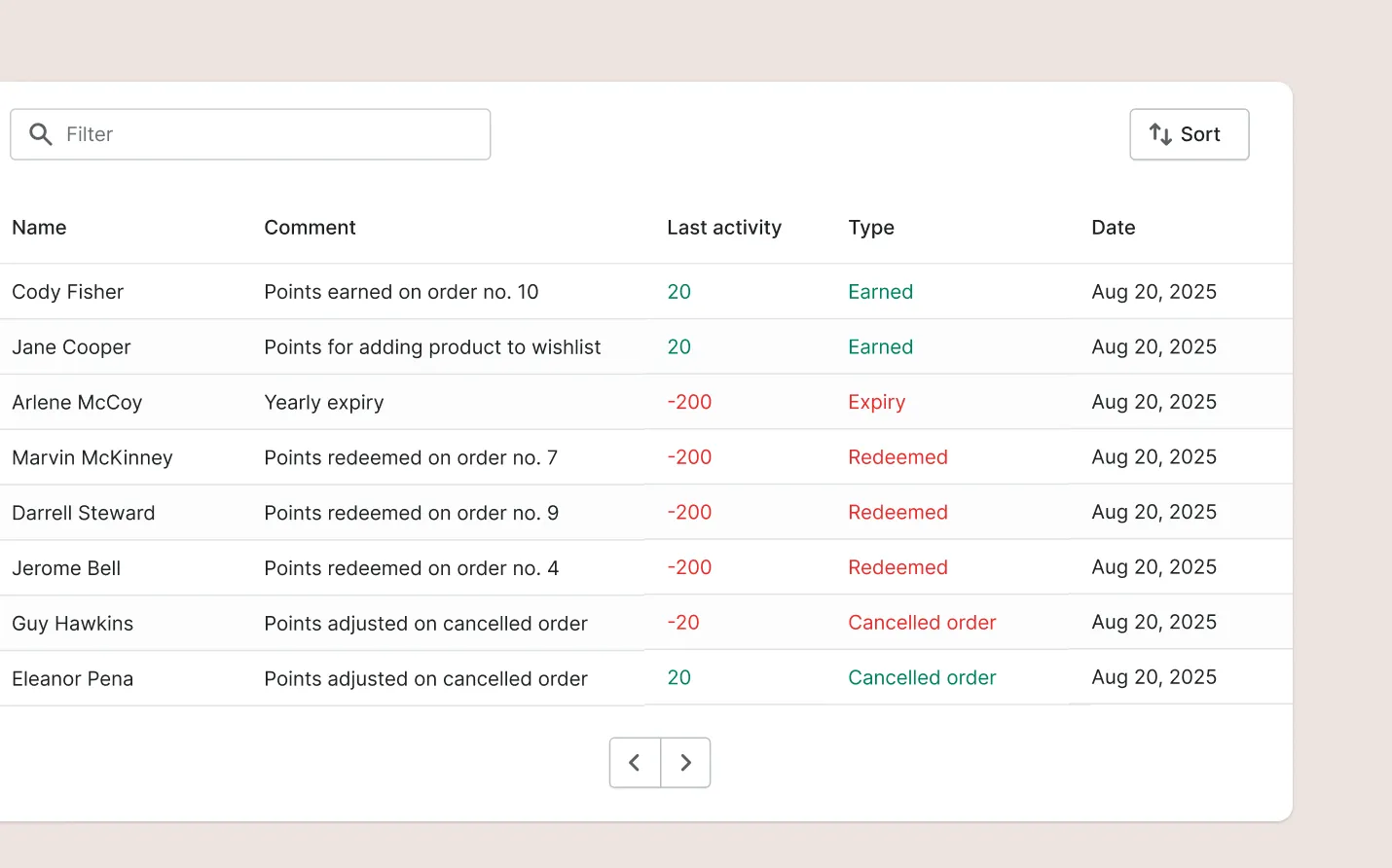Viewport: 1392px width, 868px height.
Task: Click the Expiry type label
Action: (x=877, y=403)
